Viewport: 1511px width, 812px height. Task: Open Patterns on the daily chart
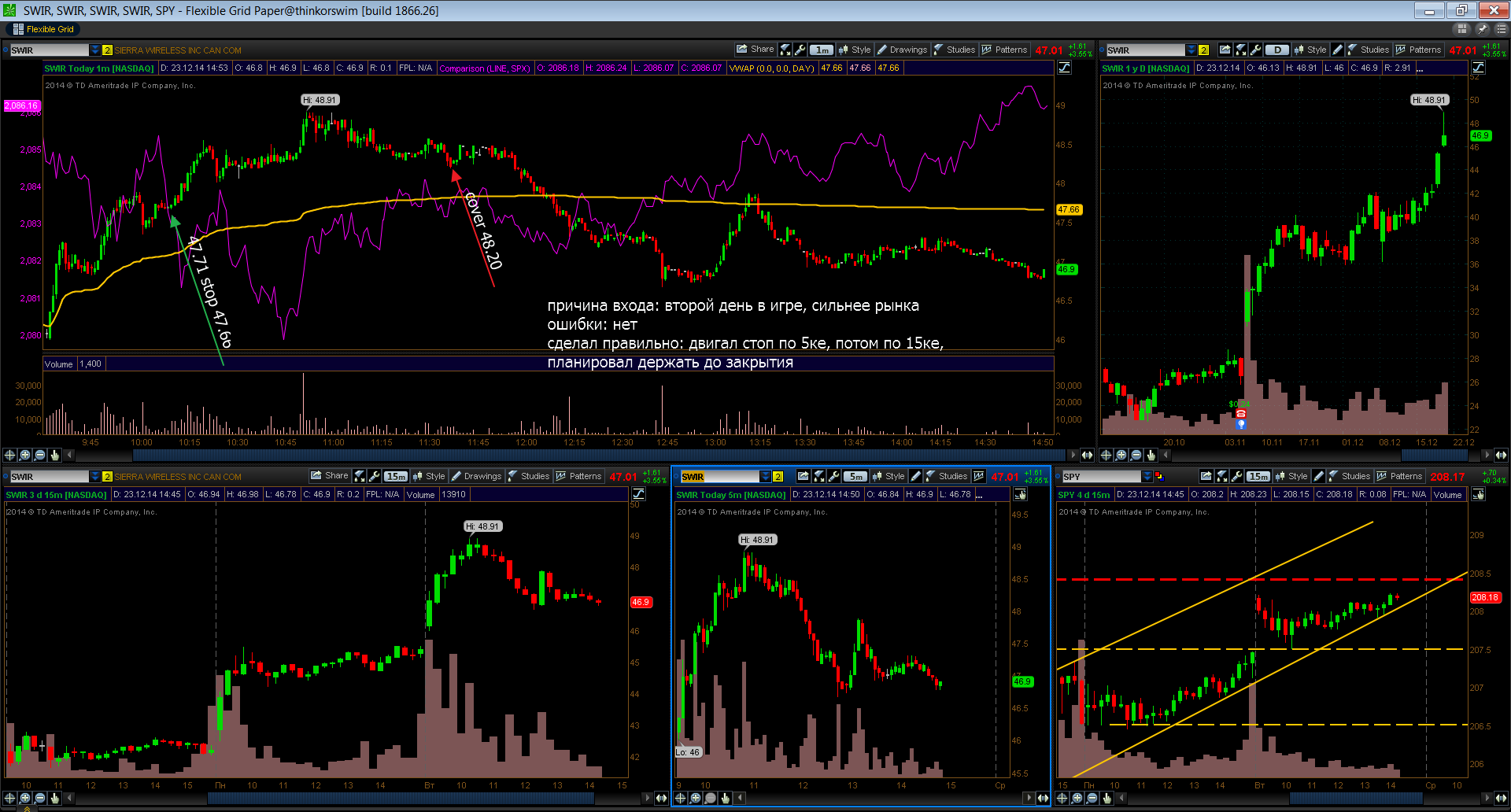click(x=1418, y=50)
